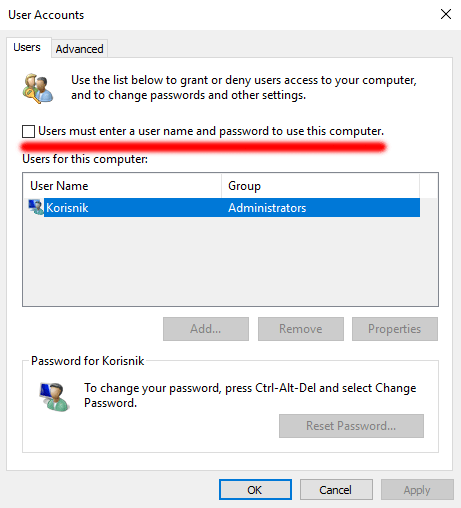Sort the list by the User Name column
This screenshot has width=461, height=508.
tap(122, 186)
